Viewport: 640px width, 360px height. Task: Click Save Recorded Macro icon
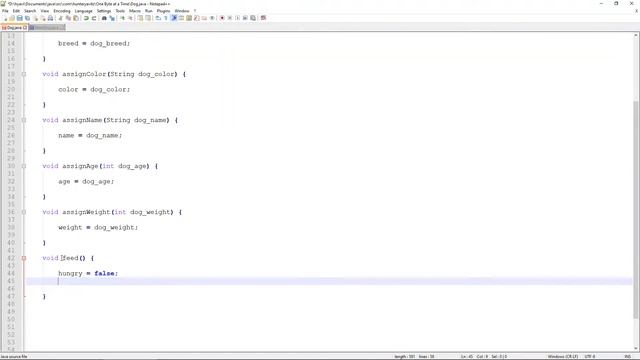[253, 18]
